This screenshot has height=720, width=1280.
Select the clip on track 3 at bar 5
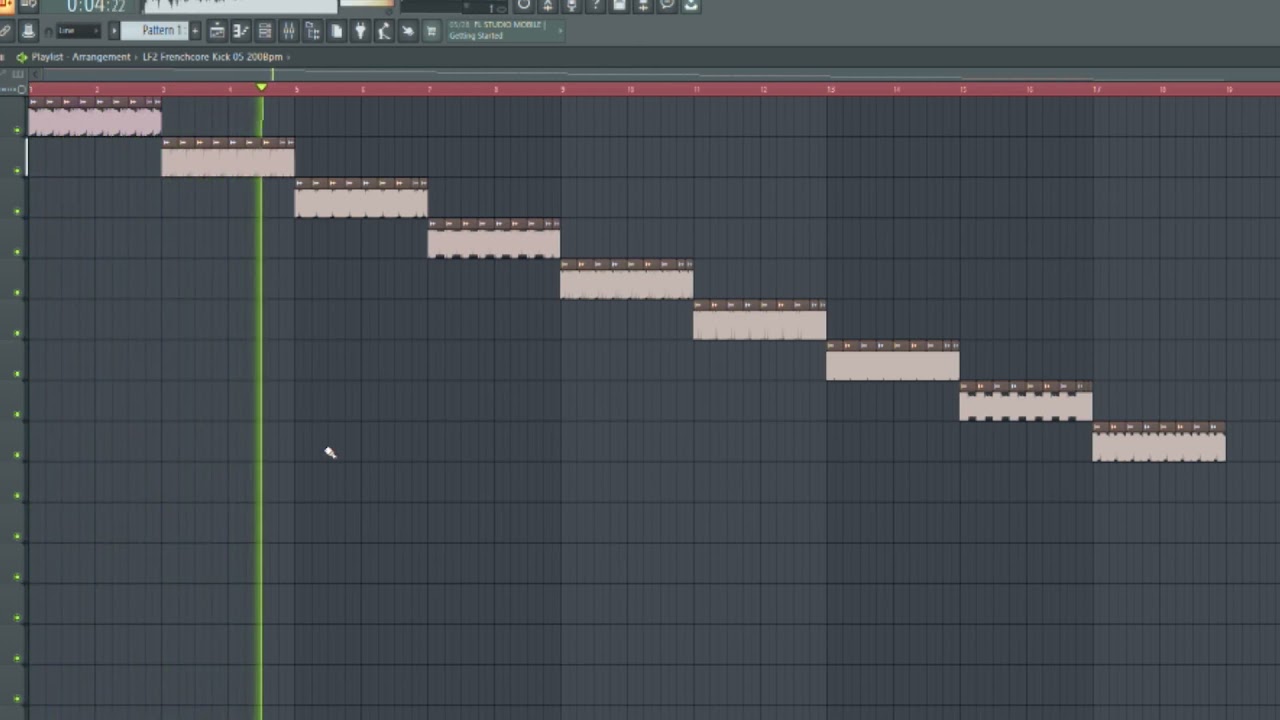361,198
